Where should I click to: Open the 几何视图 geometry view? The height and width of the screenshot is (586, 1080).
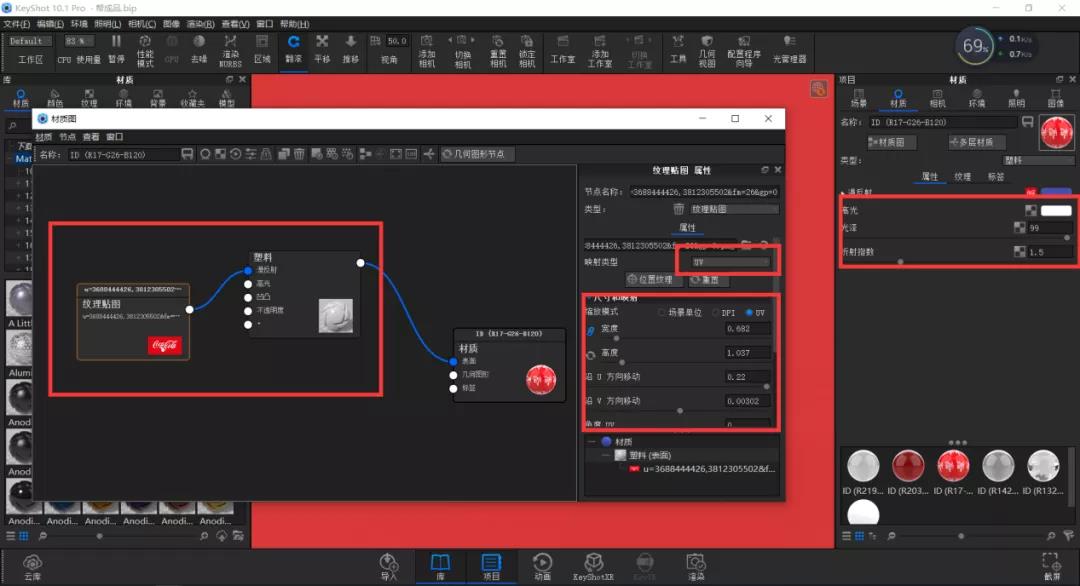coord(707,52)
